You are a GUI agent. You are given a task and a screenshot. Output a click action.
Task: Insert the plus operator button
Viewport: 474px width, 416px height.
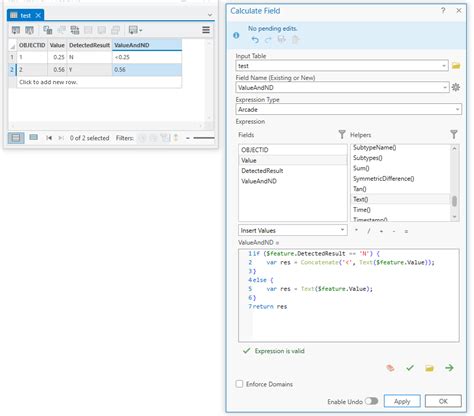coord(381,231)
